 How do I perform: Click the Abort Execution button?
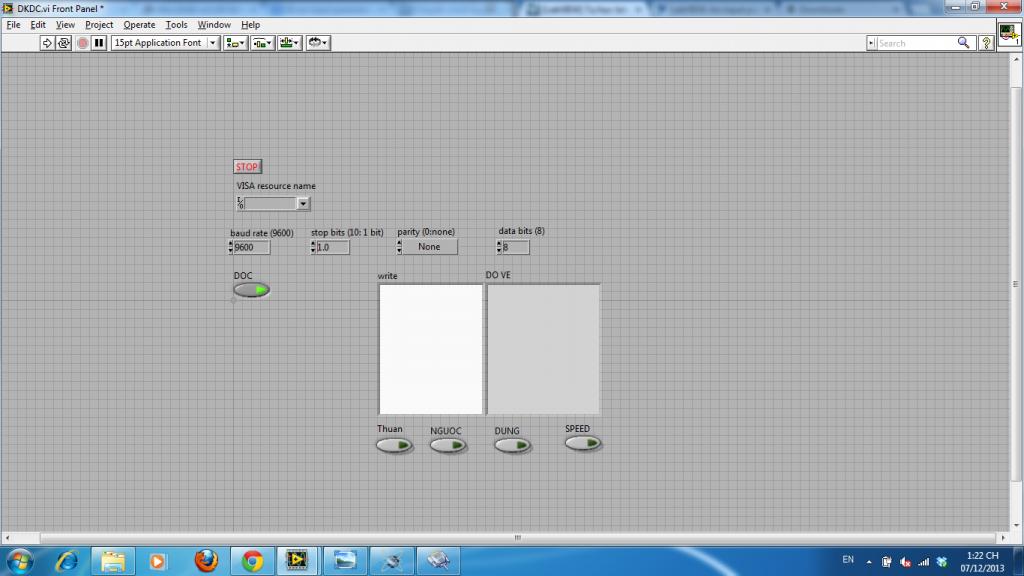tap(82, 43)
